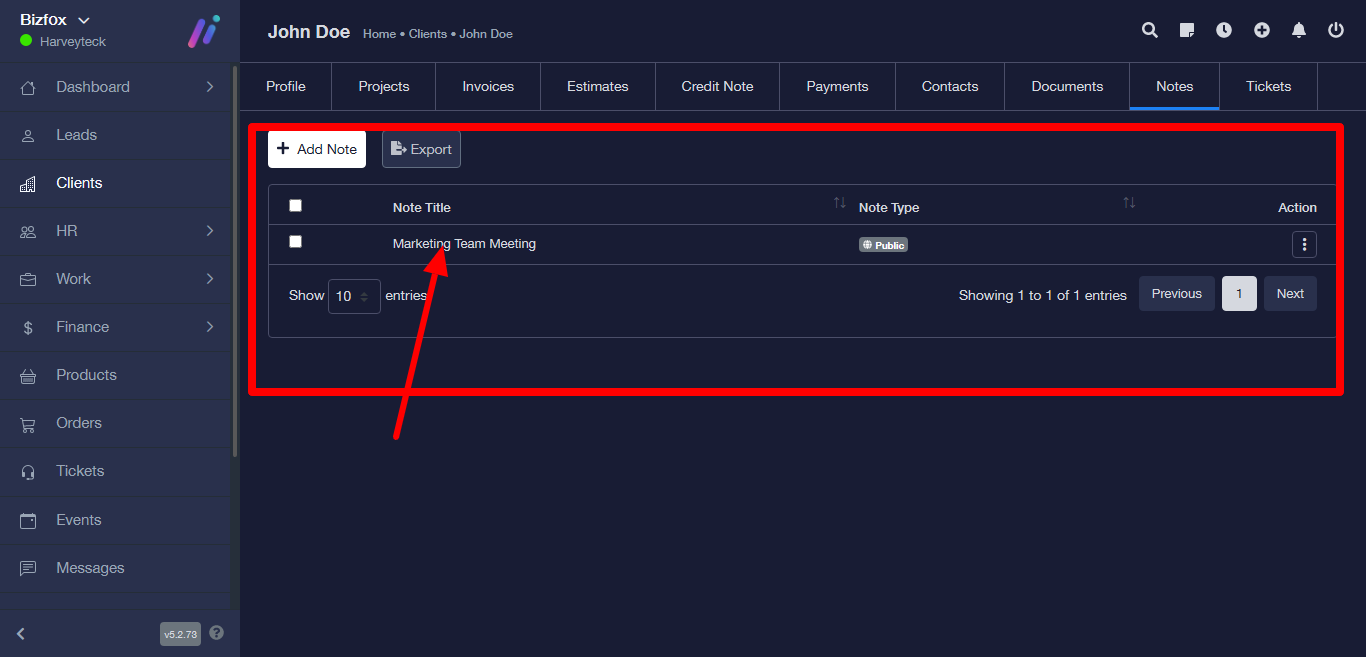
Task: Click the plus quick-add icon in header
Action: (1262, 31)
